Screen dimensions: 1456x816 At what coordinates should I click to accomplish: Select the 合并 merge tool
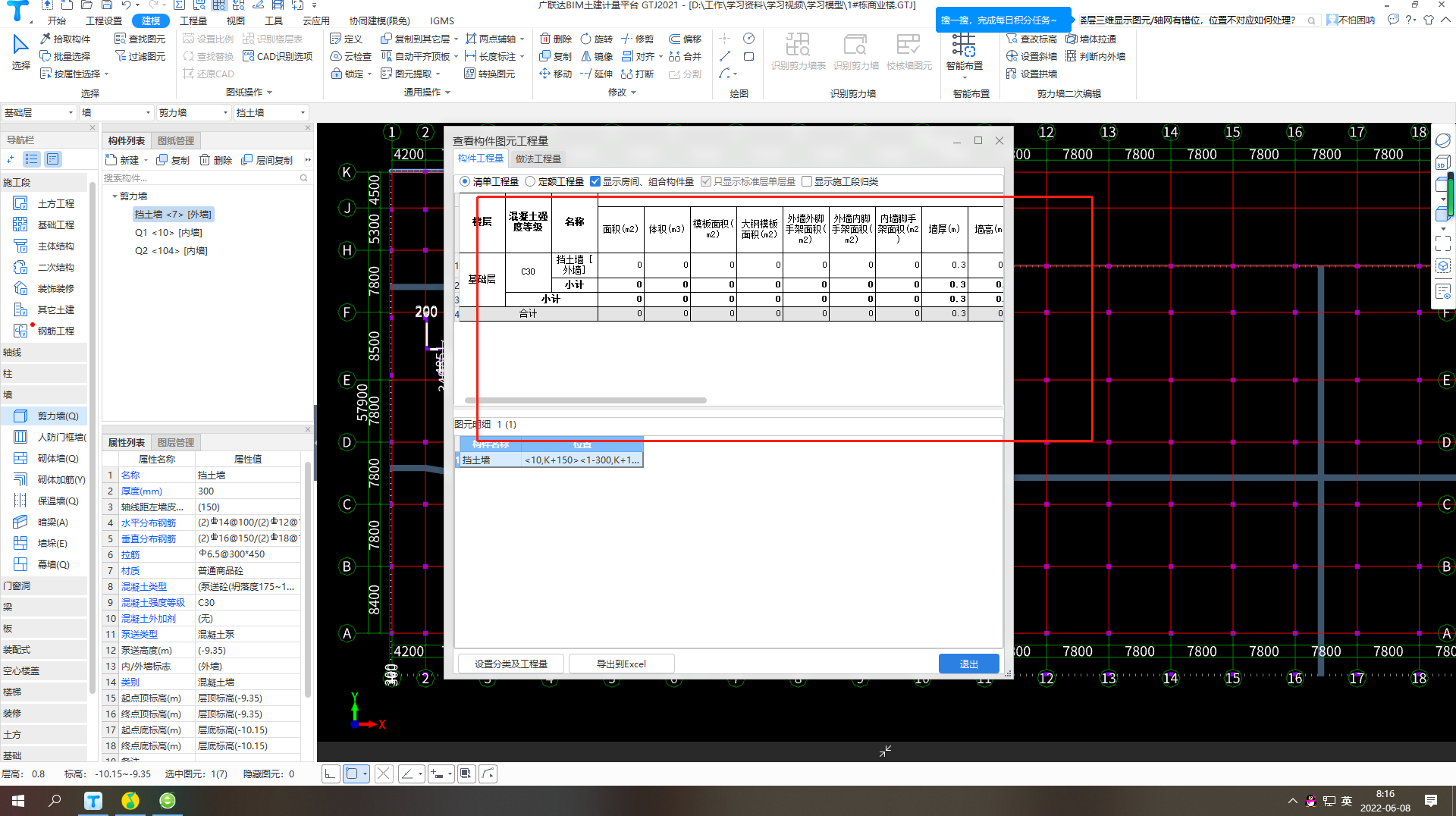tap(686, 56)
